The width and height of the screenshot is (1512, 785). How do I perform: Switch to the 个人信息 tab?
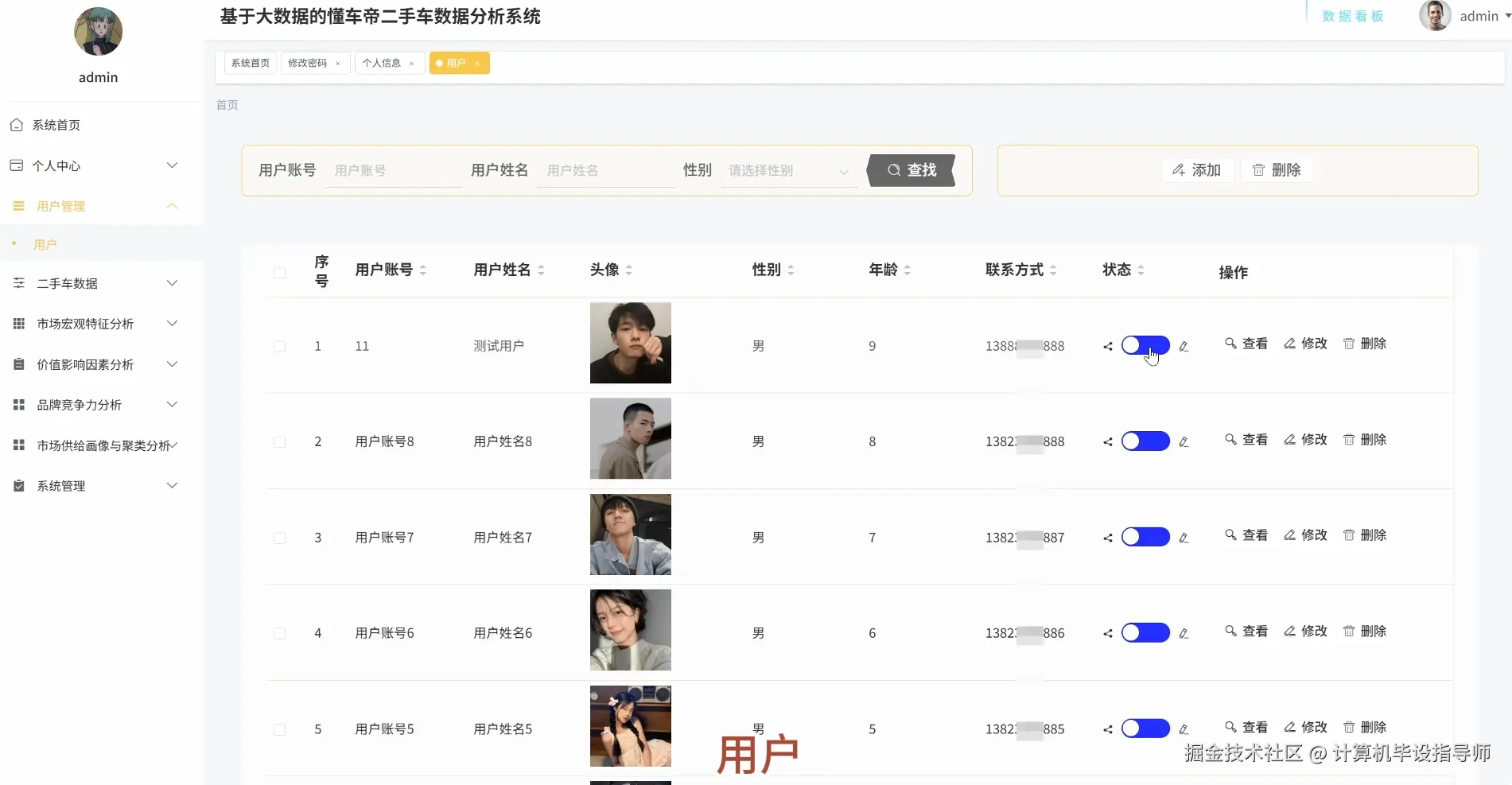[389, 63]
